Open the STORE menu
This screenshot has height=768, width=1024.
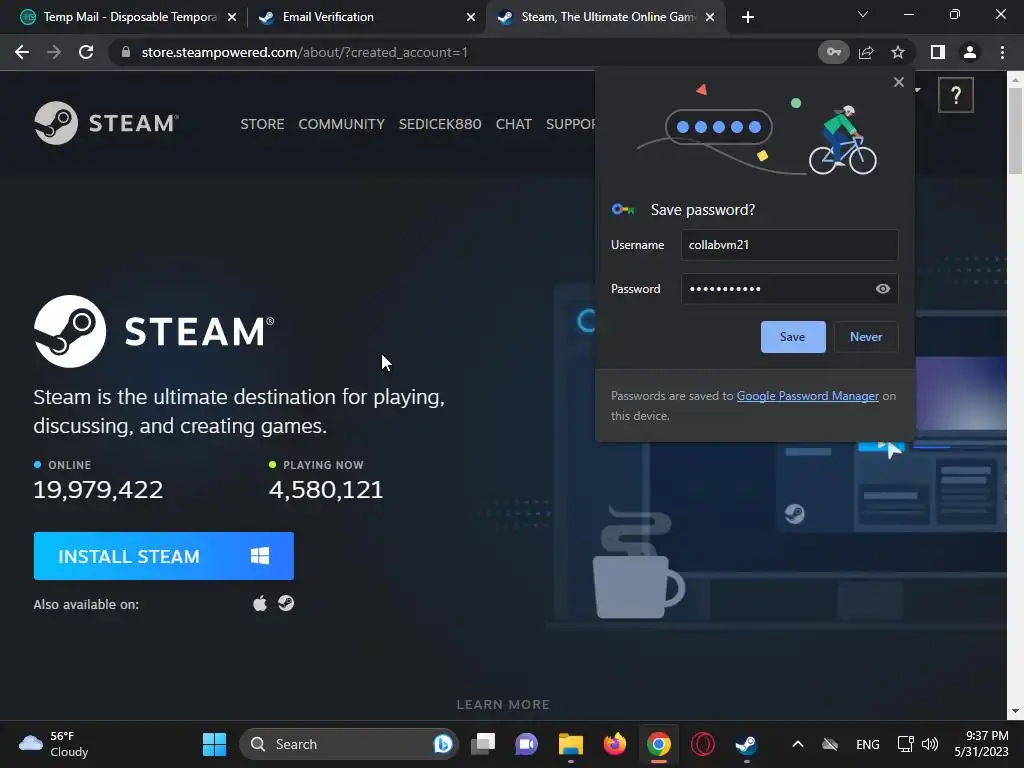262,124
